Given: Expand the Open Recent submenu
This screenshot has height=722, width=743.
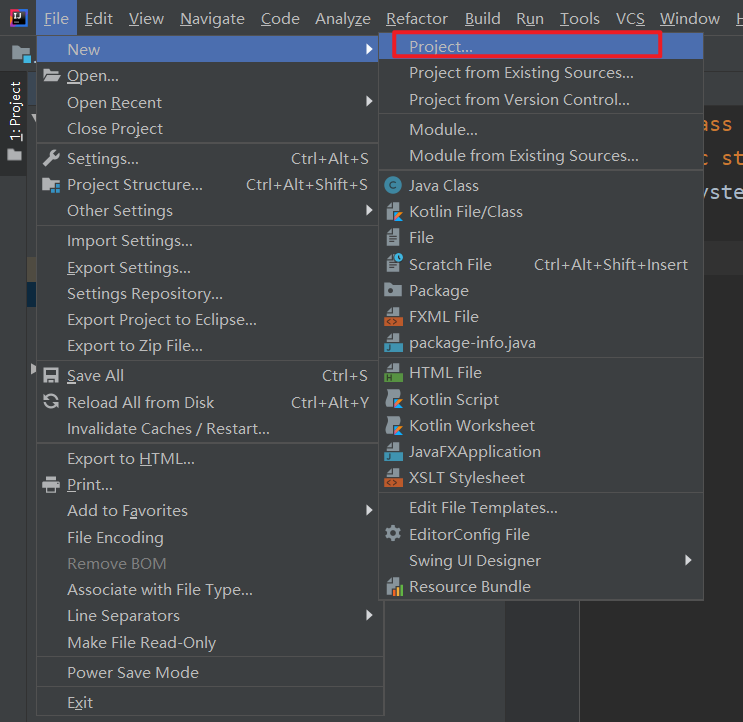Looking at the screenshot, I should [369, 101].
